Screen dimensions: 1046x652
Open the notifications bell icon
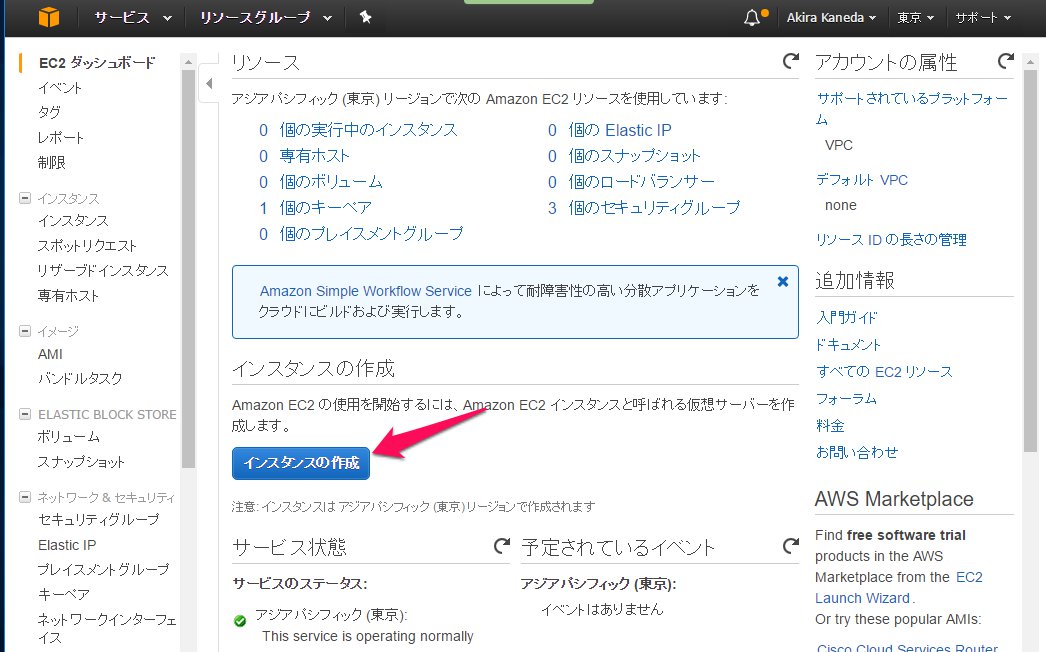click(752, 18)
